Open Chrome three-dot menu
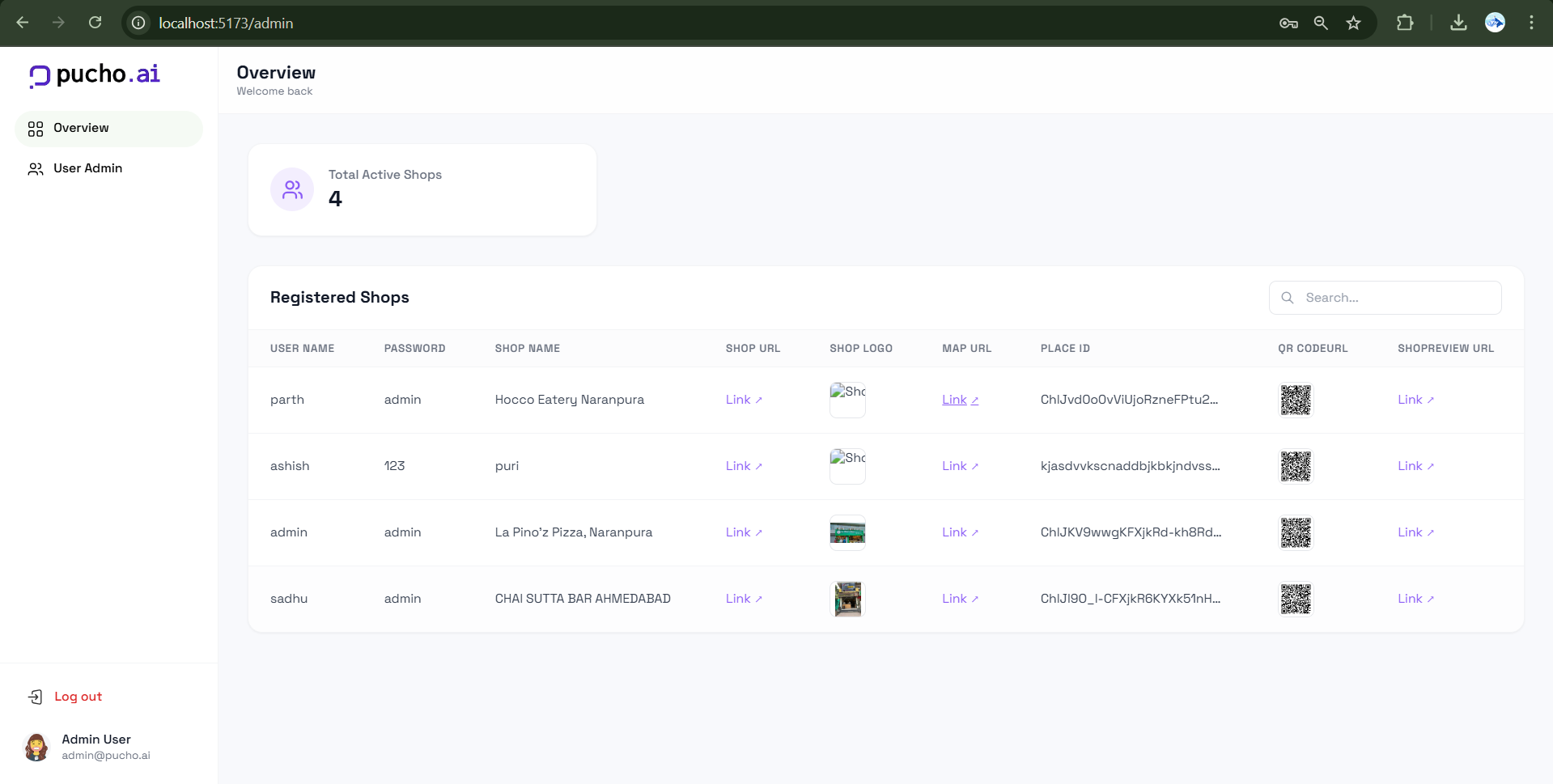 pyautogui.click(x=1531, y=23)
